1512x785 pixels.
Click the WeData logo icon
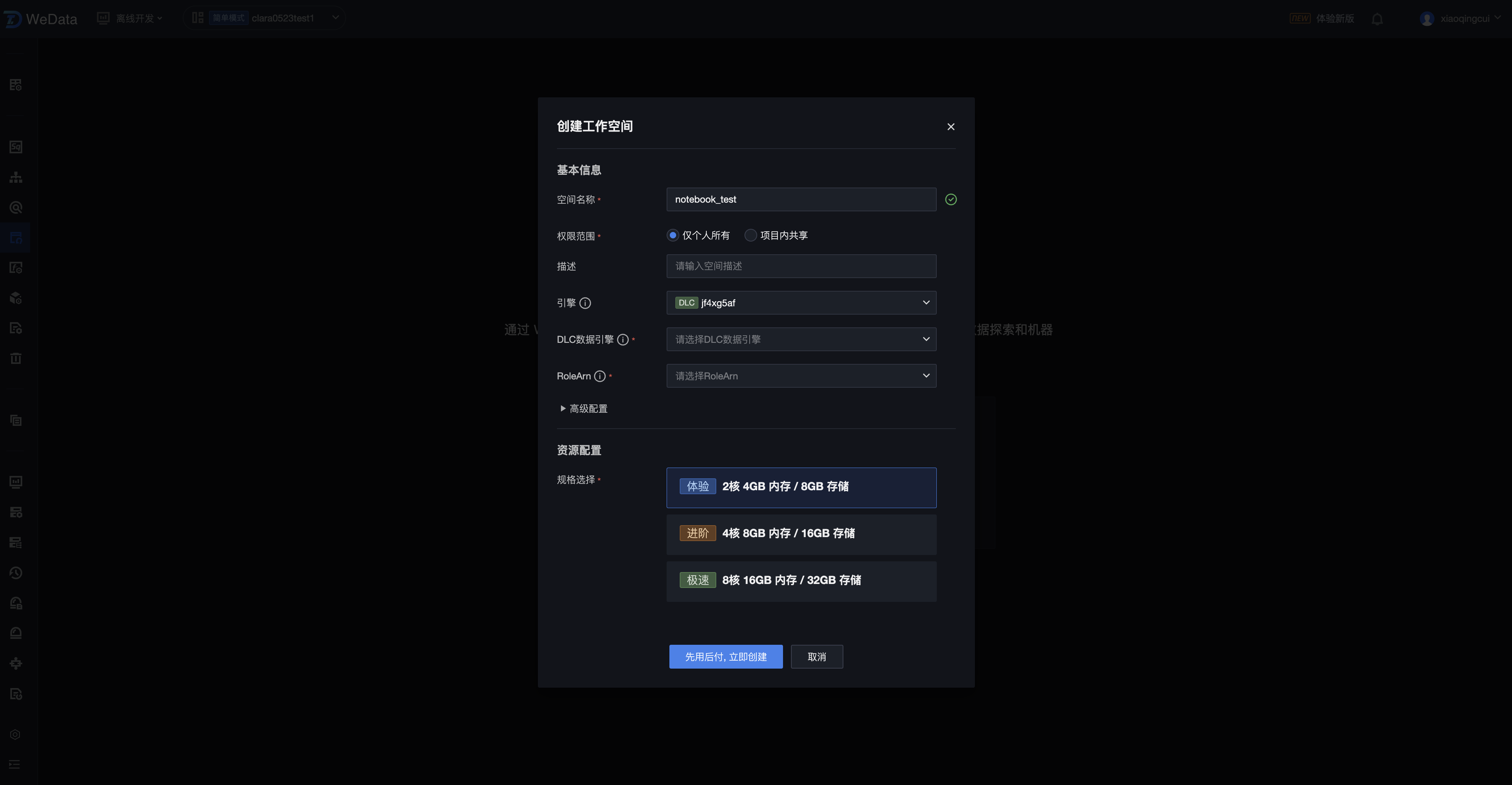point(13,19)
